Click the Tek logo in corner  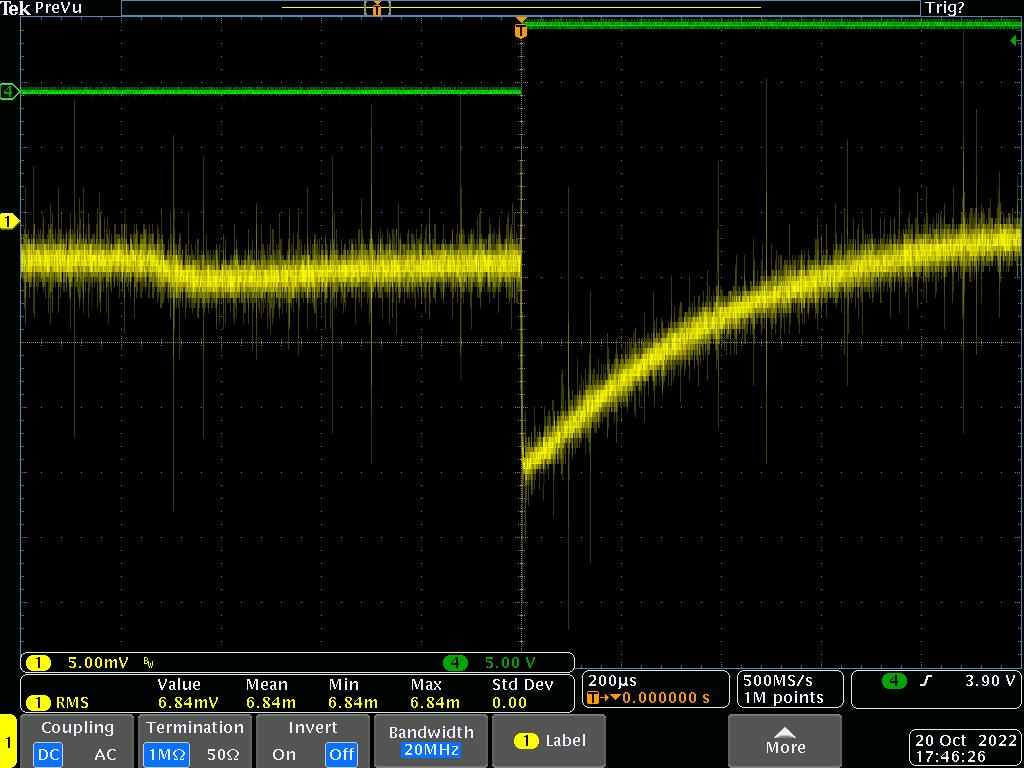pos(16,8)
